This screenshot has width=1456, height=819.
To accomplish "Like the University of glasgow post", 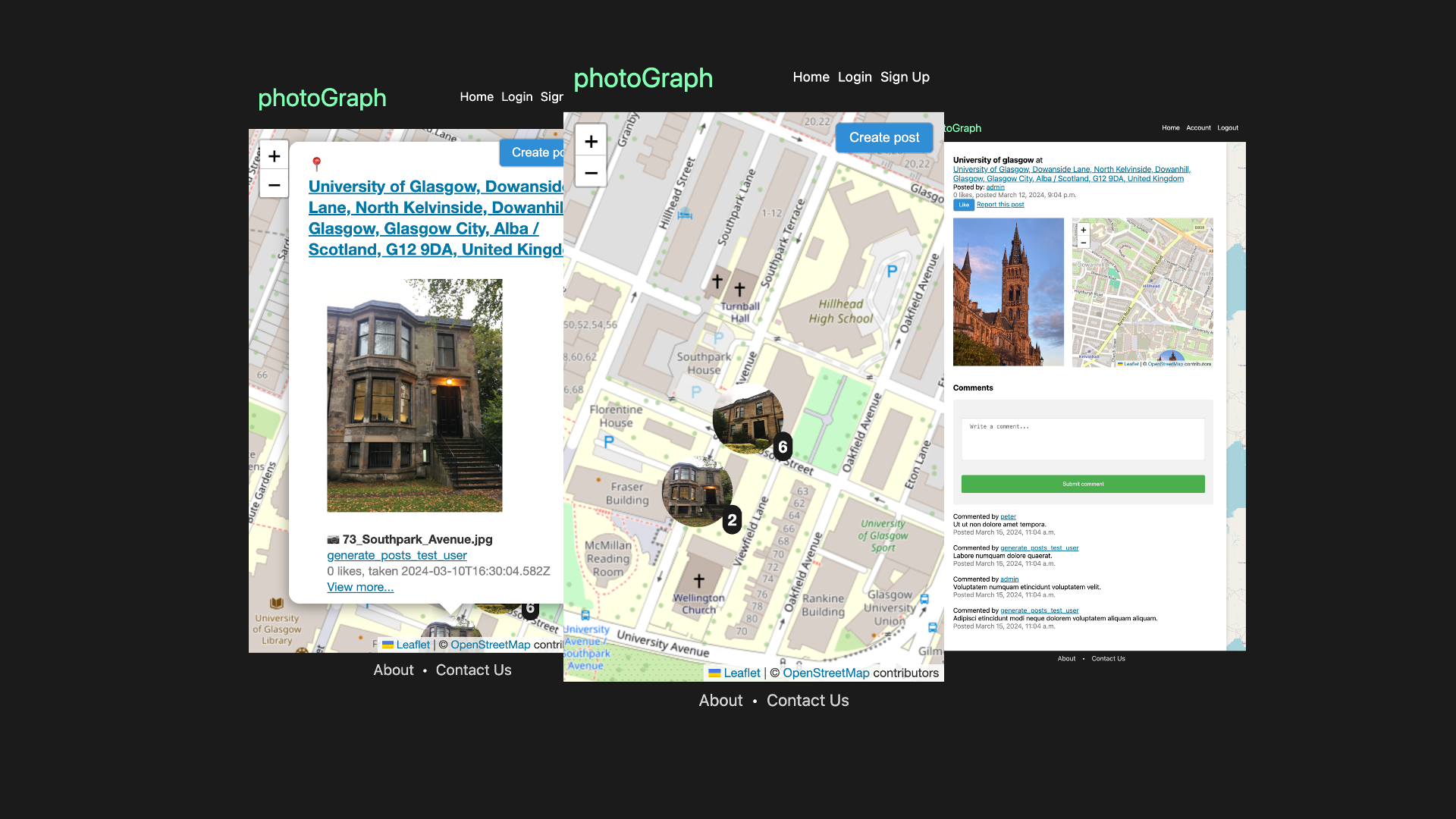I will (x=964, y=205).
